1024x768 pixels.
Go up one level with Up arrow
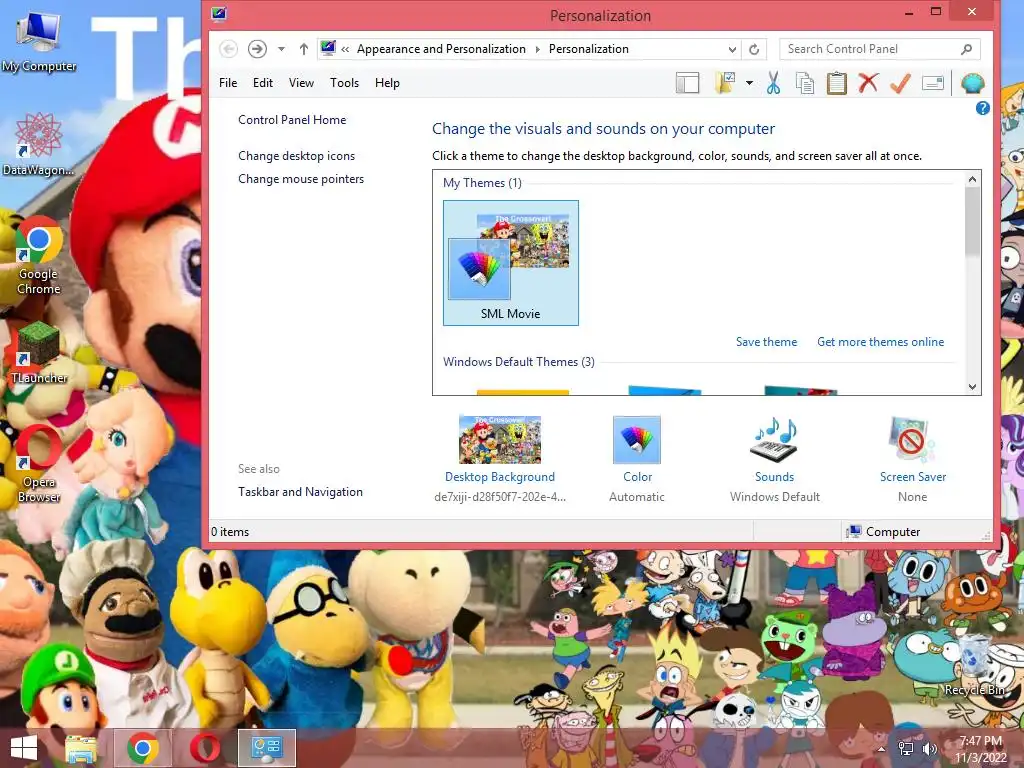click(304, 49)
